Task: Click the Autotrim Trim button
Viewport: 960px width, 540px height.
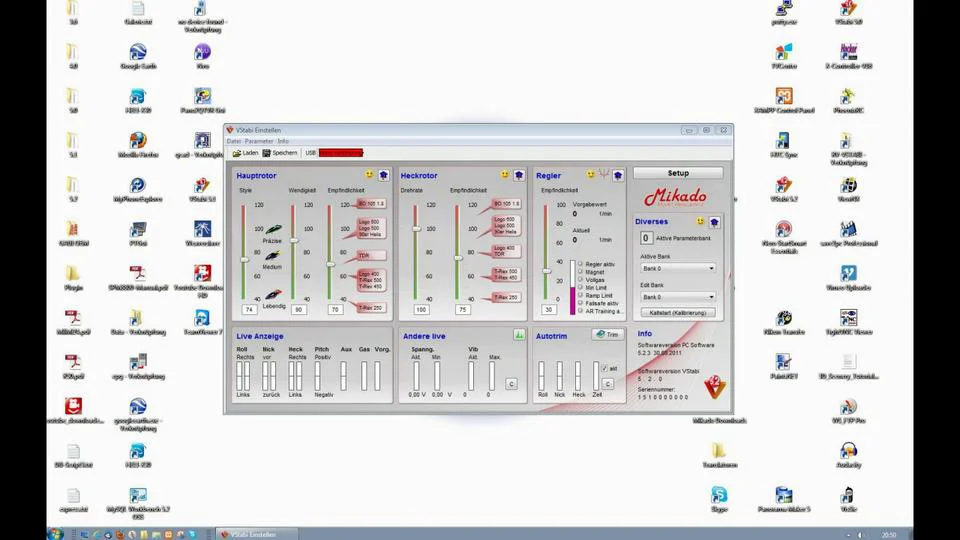Action: [607, 334]
